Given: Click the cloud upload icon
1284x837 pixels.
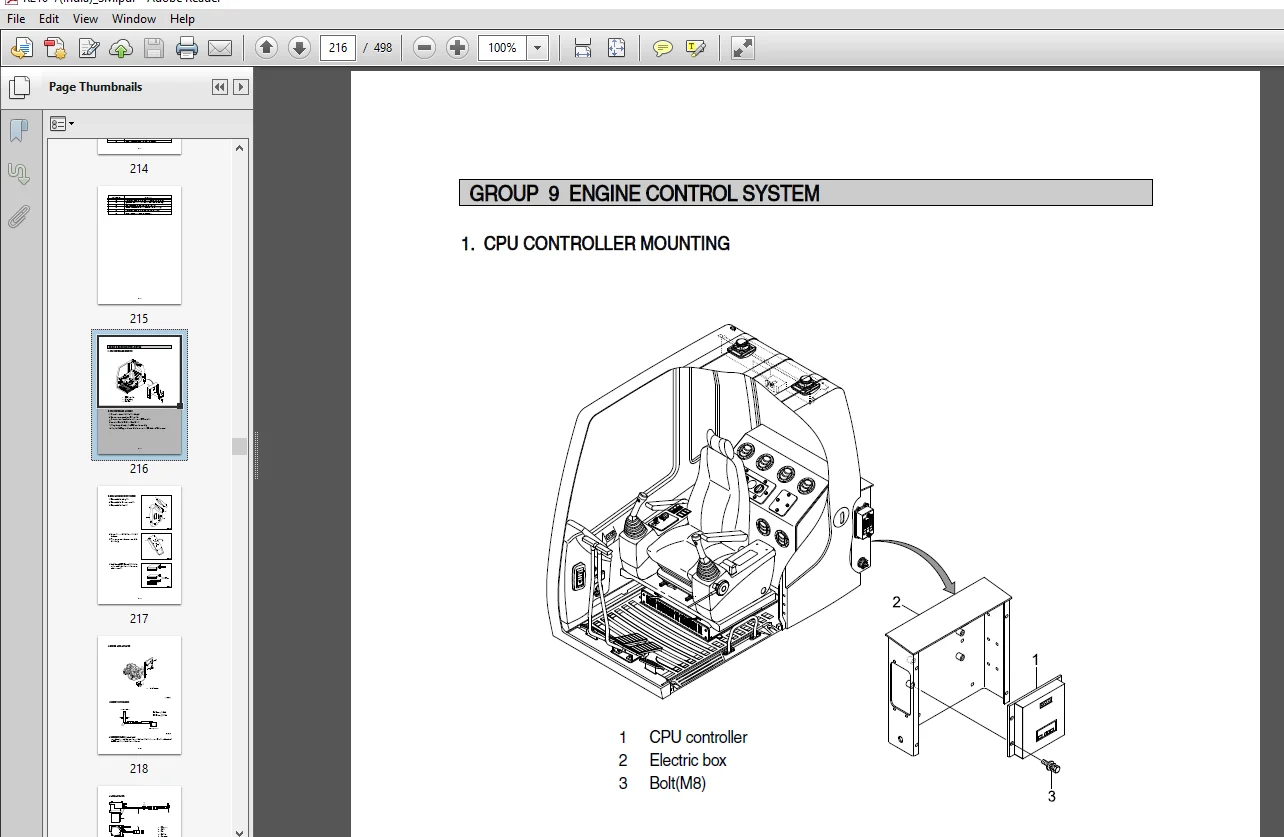Looking at the screenshot, I should tap(121, 47).
